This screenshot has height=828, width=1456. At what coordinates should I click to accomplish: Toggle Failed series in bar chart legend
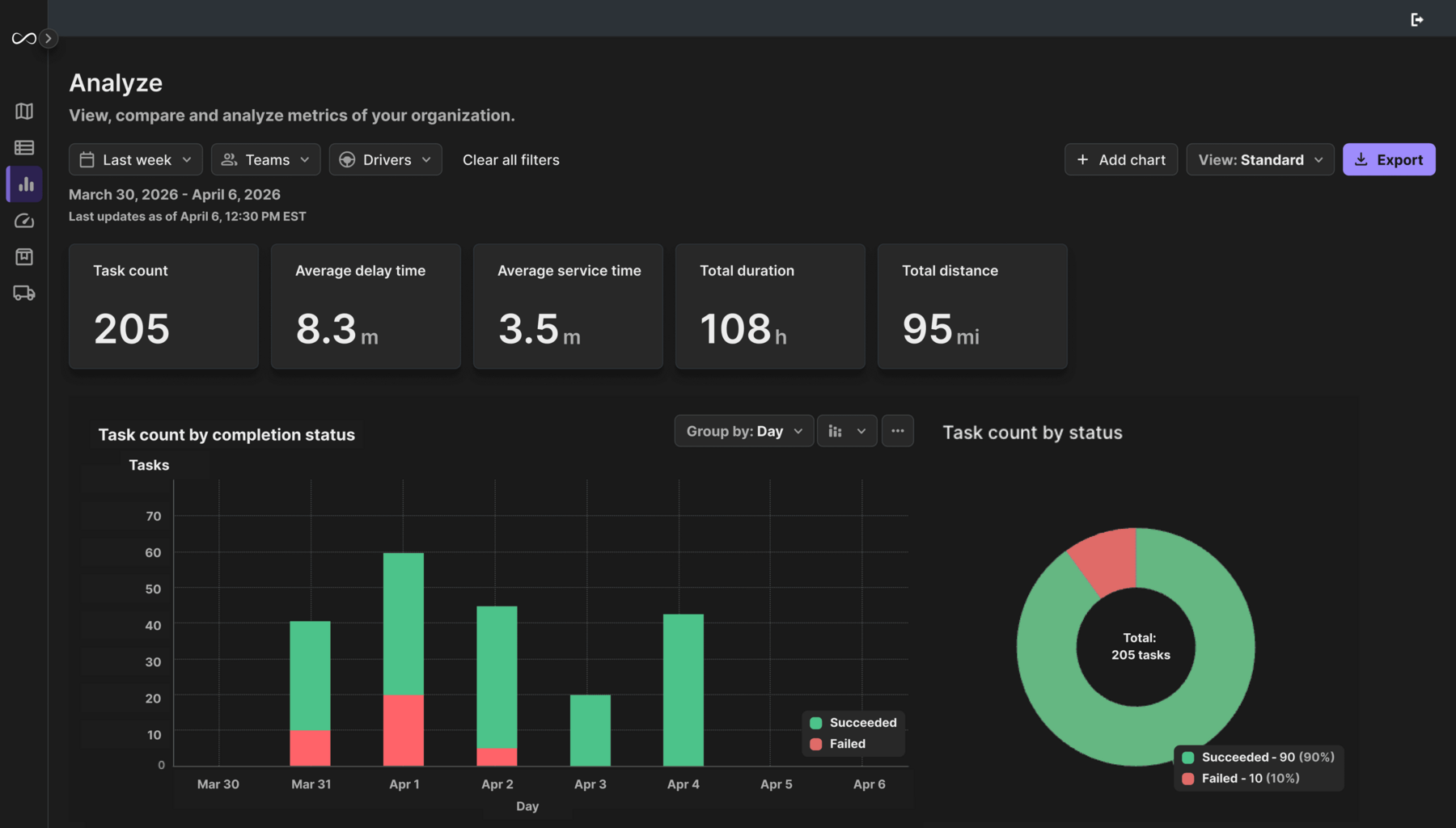coord(838,744)
